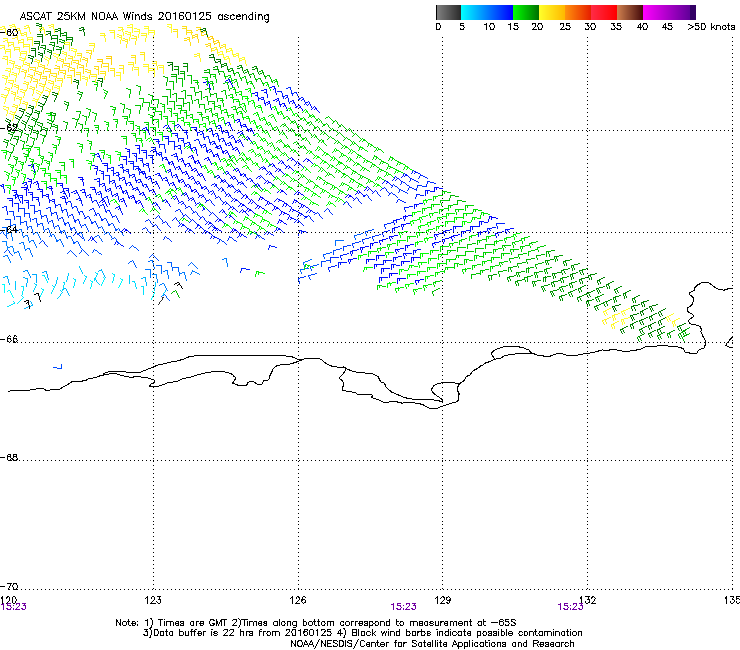The height and width of the screenshot is (650, 740).
Task: Click the purple 45-50 knots color segment
Action: [682, 12]
